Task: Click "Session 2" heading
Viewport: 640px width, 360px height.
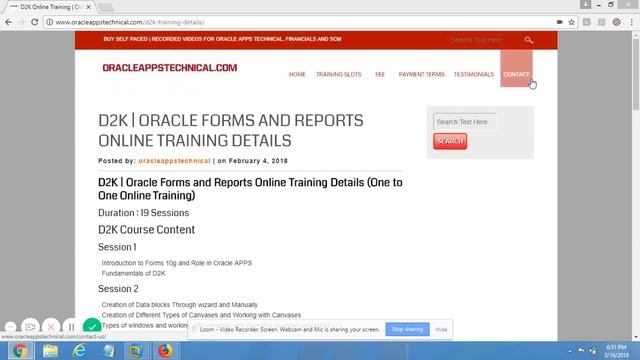Action: tap(118, 289)
